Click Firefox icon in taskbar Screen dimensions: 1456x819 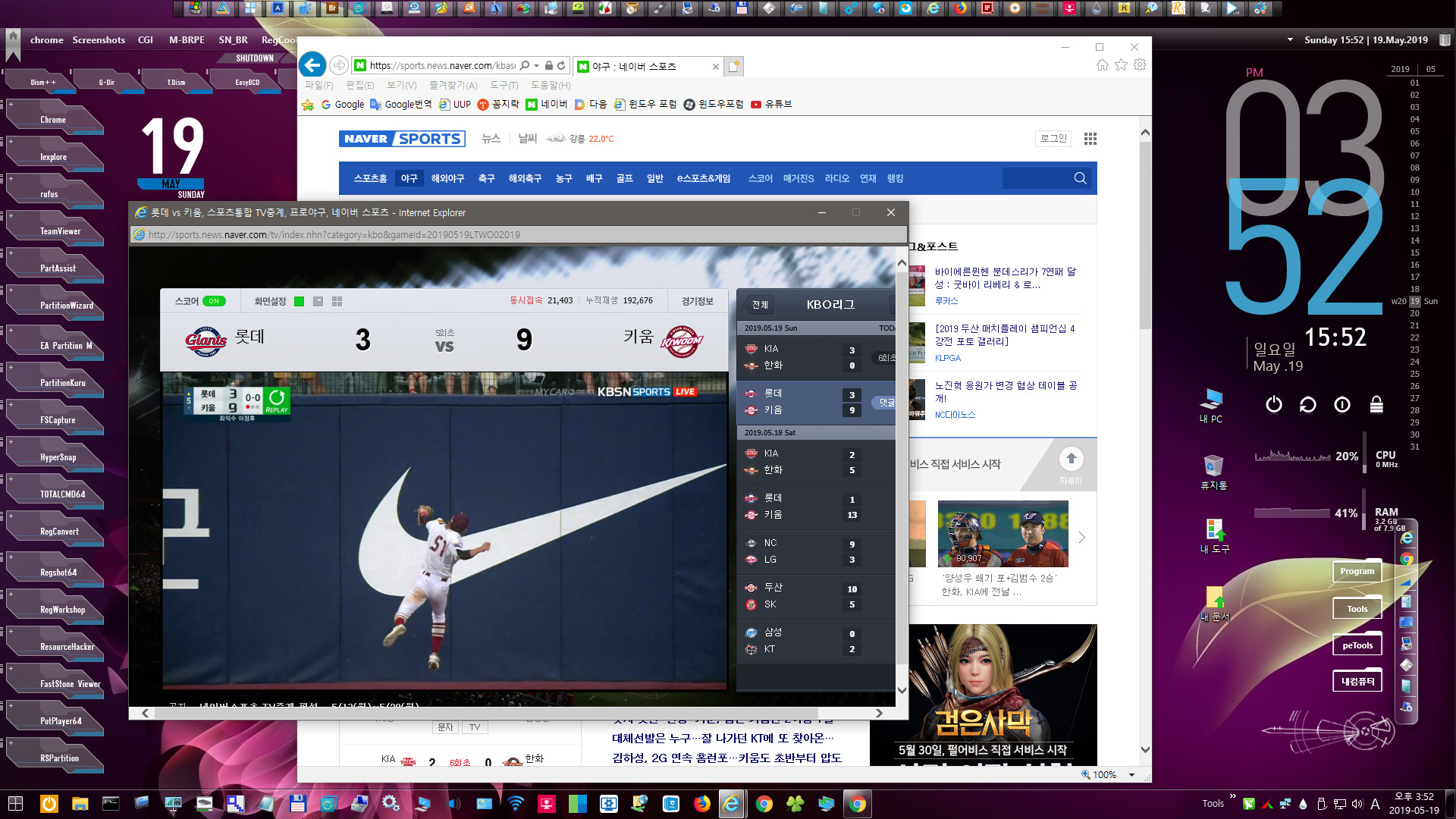tap(702, 804)
